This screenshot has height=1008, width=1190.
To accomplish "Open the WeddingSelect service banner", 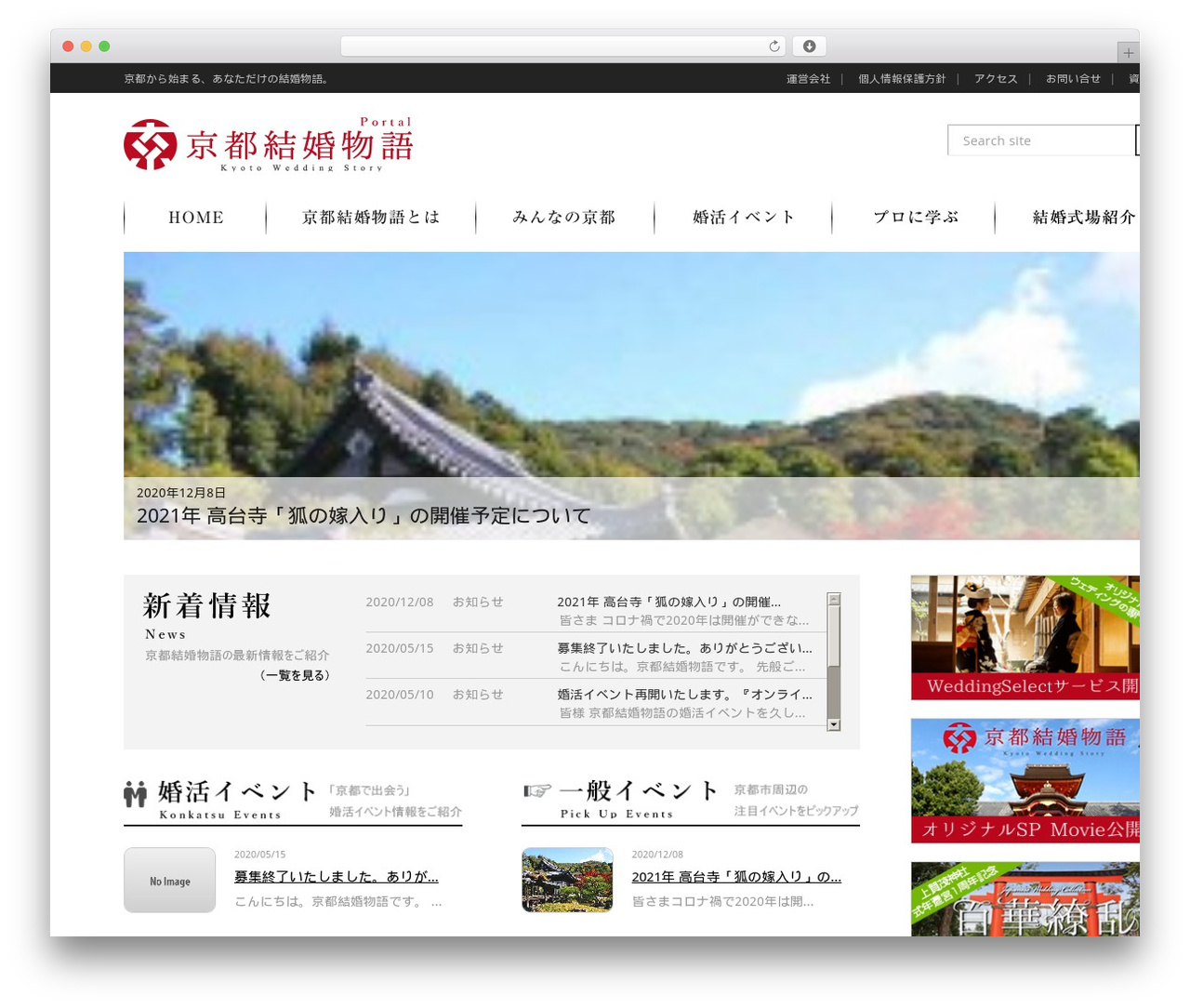I will pos(1025,637).
